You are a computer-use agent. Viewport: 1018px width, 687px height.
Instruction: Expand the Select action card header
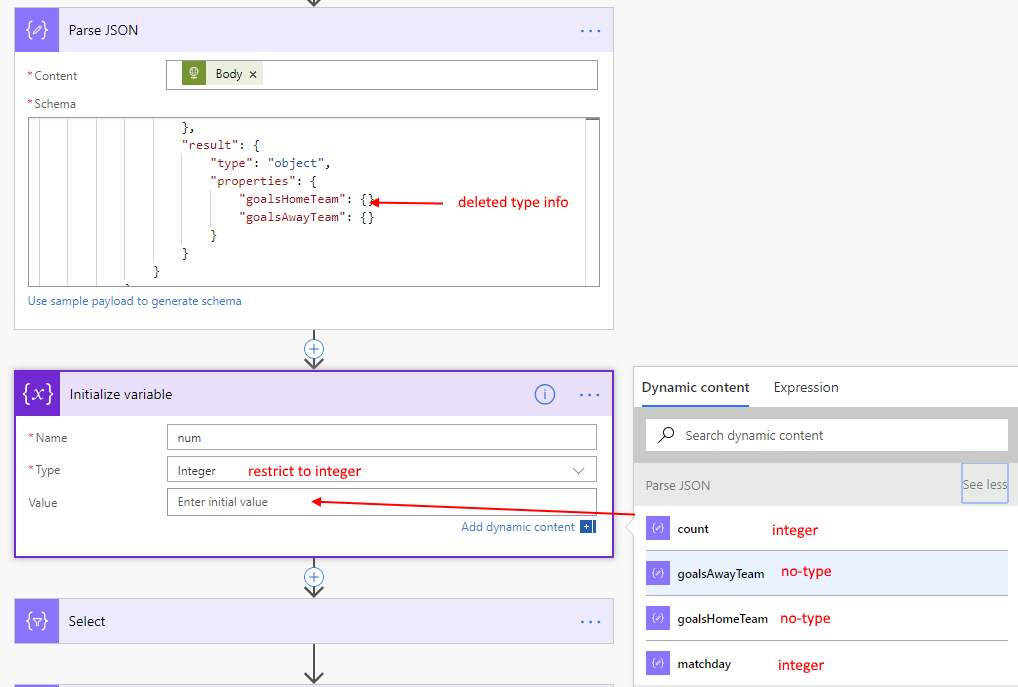coord(300,621)
